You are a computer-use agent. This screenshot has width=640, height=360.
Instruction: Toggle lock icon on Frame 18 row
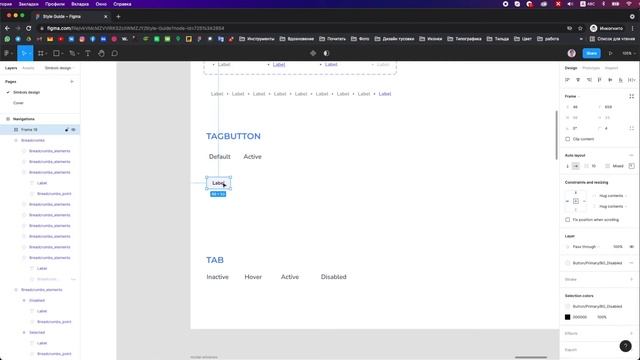pos(67,129)
